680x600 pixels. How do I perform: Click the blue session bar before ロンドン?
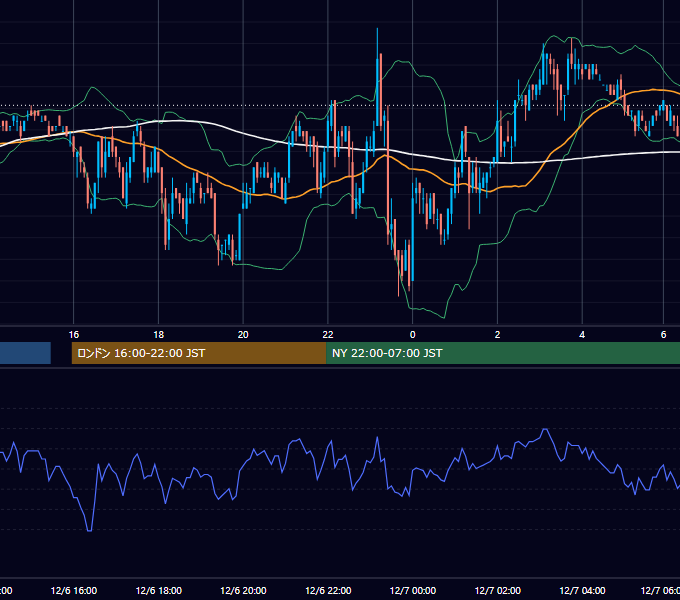tap(25, 353)
